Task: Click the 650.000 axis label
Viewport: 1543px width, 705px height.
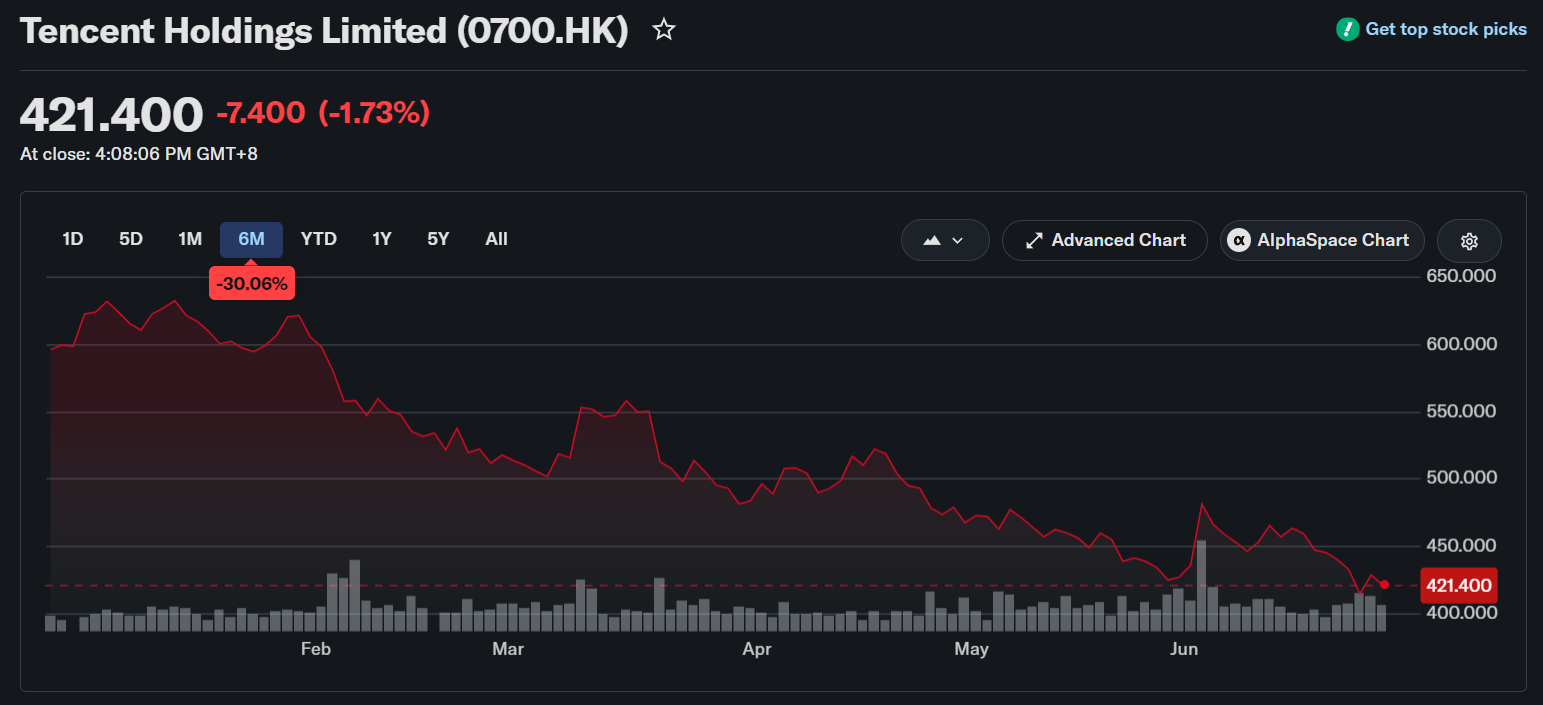Action: click(1461, 276)
